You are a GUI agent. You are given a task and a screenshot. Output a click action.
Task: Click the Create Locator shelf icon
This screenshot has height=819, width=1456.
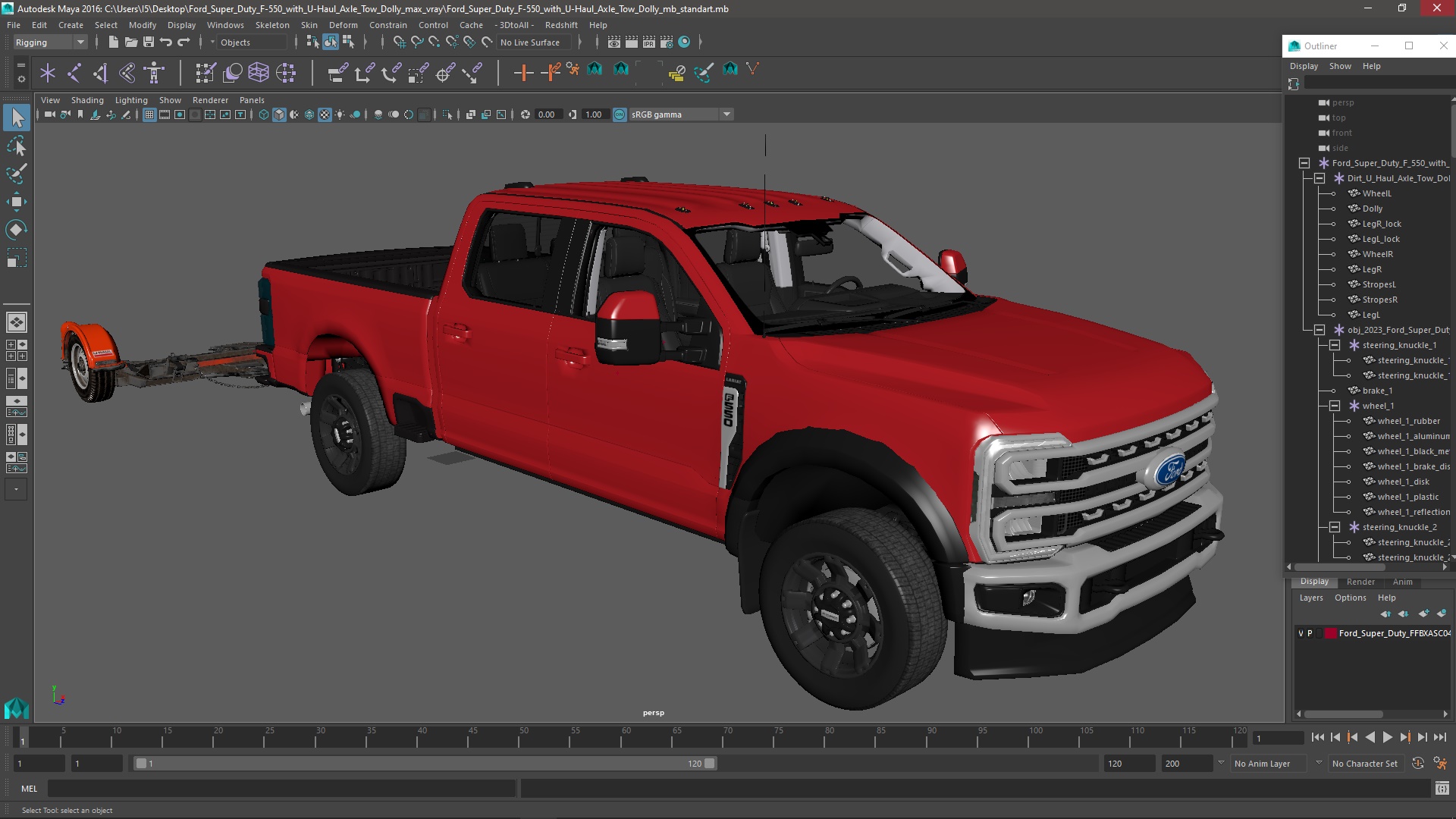pyautogui.click(x=48, y=73)
